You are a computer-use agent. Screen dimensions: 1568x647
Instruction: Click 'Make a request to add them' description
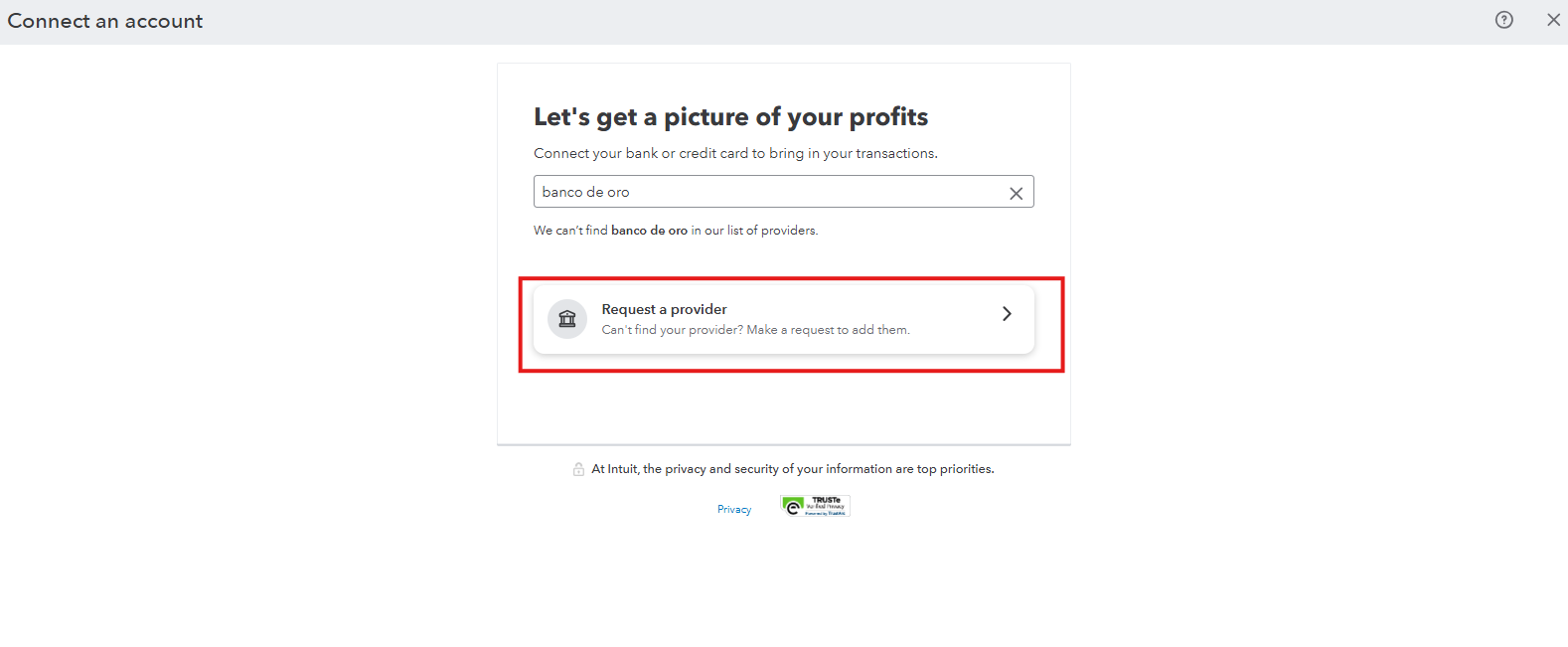[x=828, y=330]
